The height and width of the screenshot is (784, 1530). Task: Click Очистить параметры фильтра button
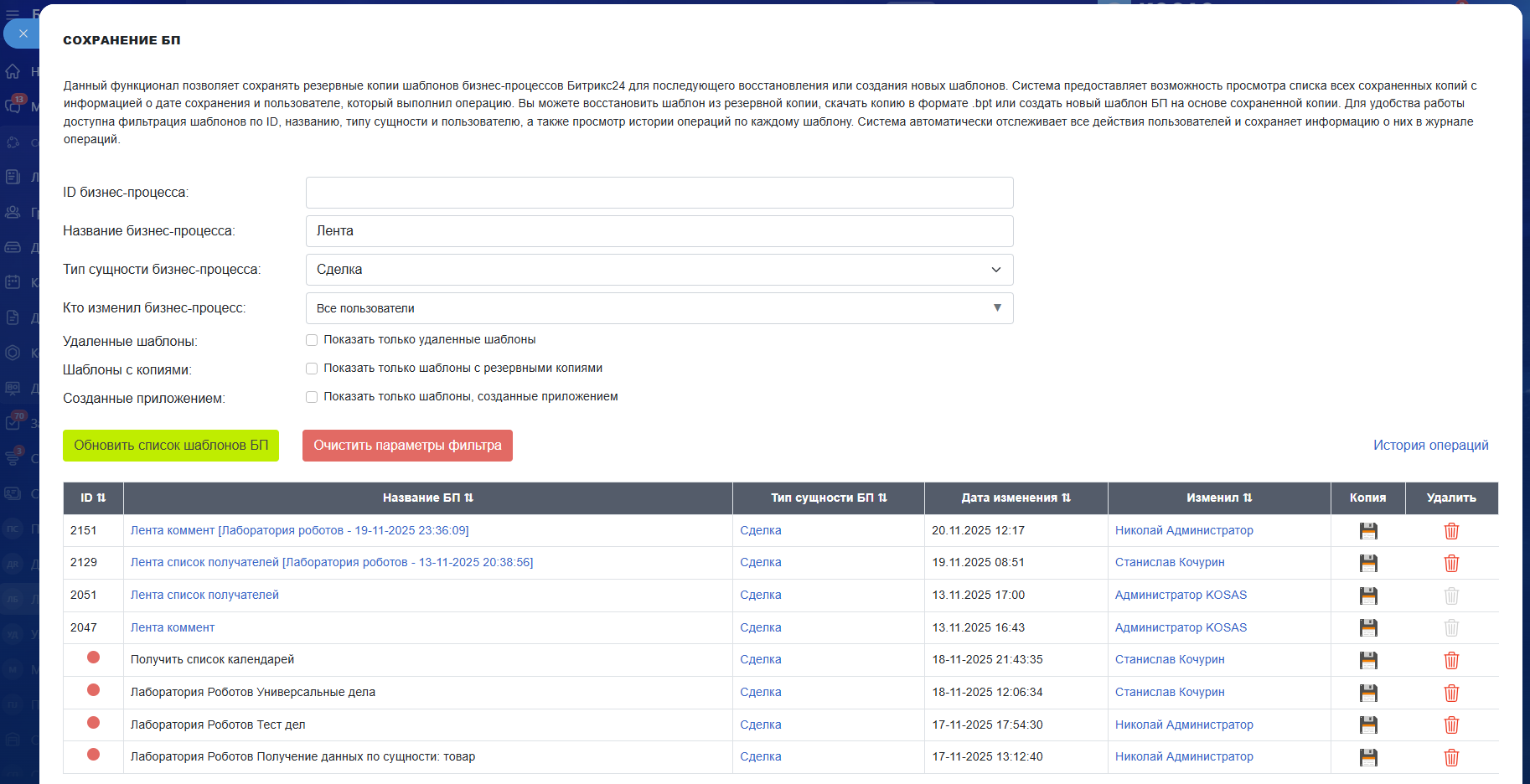[407, 446]
